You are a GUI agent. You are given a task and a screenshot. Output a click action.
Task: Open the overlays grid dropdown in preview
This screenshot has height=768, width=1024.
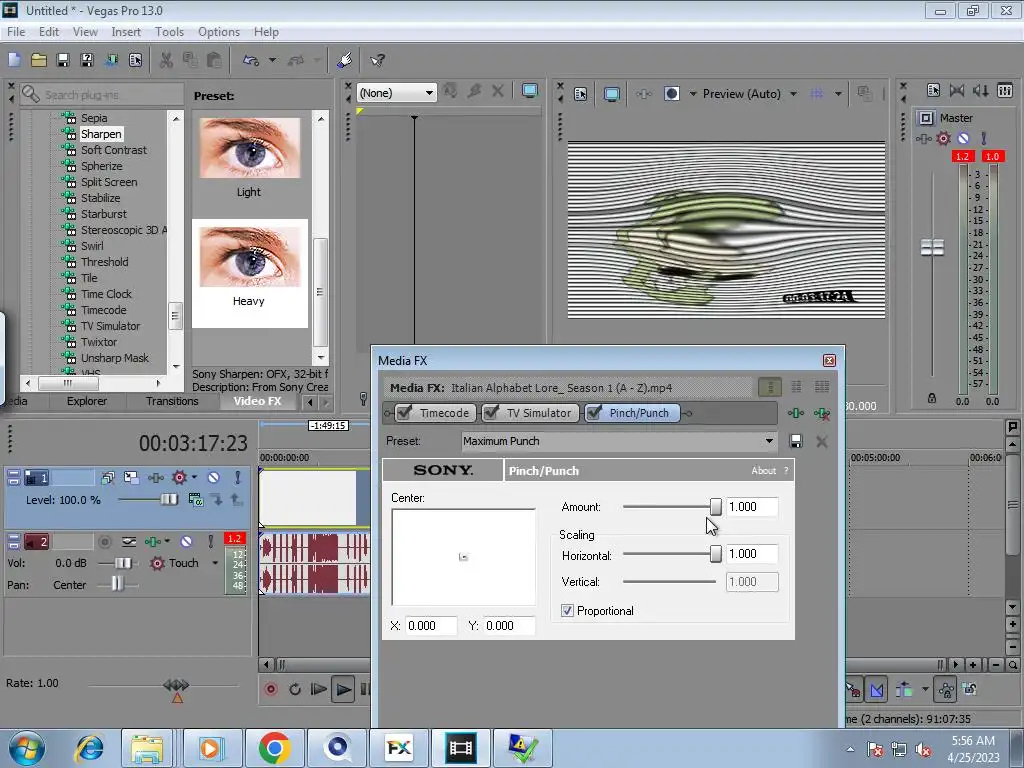pos(838,94)
